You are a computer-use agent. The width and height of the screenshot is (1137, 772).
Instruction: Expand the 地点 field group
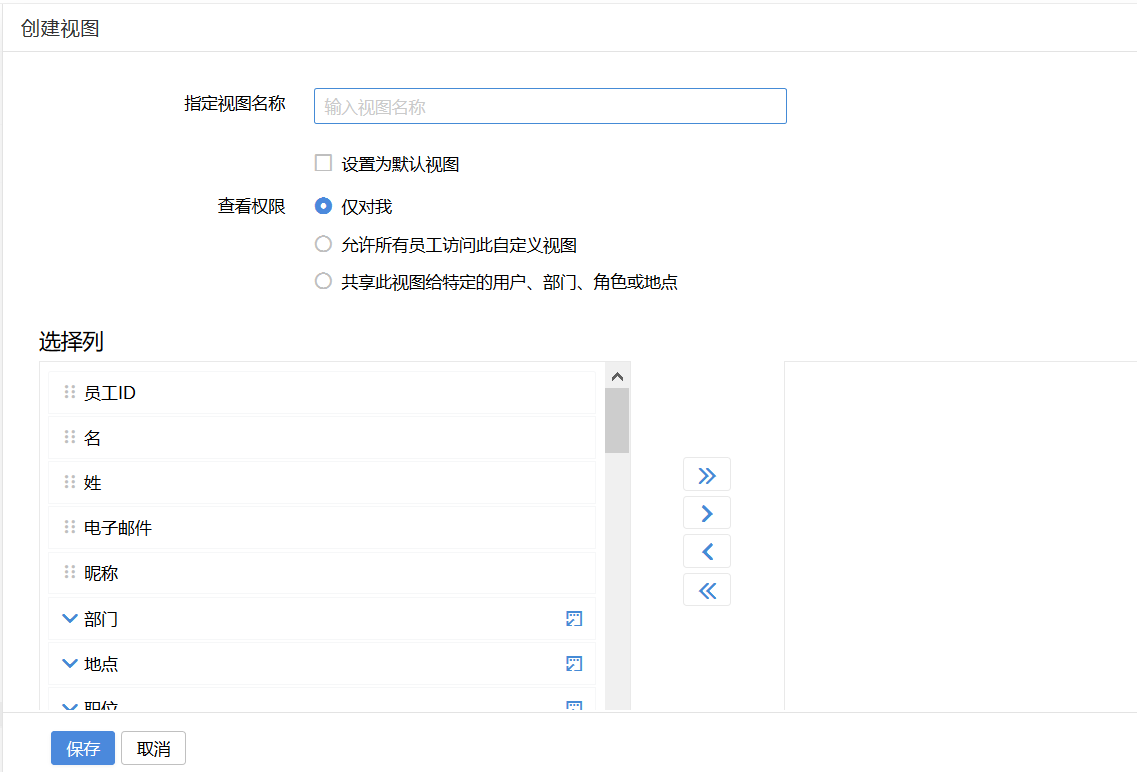(x=70, y=663)
